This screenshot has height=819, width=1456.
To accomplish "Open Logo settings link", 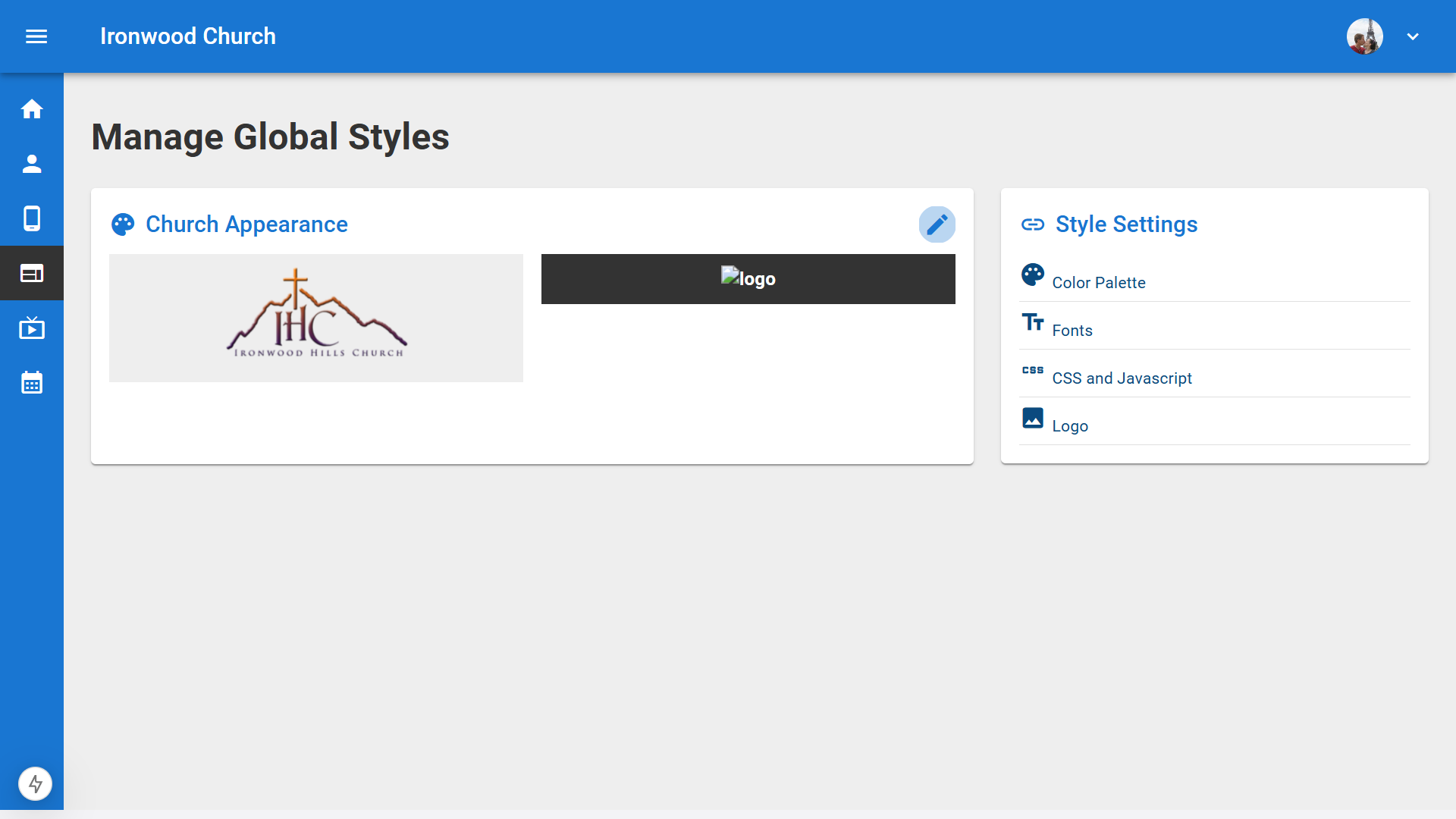I will 1069,426.
